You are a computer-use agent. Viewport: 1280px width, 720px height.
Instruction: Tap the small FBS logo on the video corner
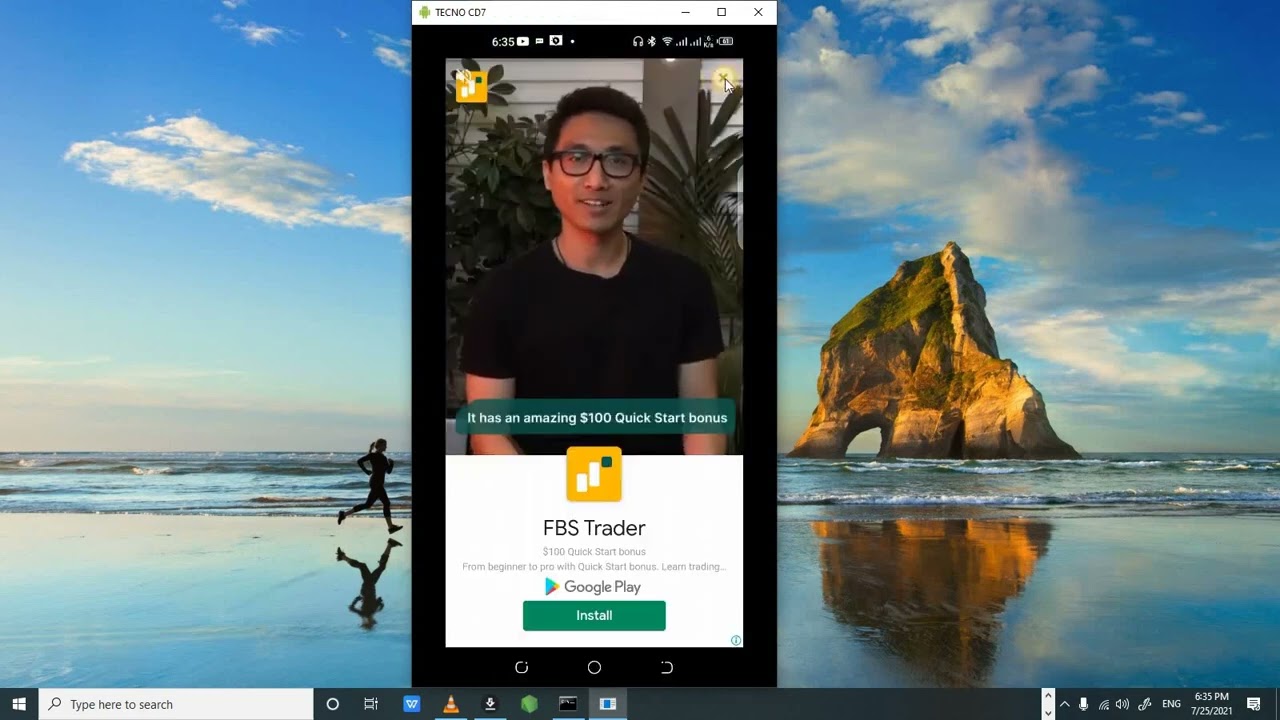click(471, 86)
